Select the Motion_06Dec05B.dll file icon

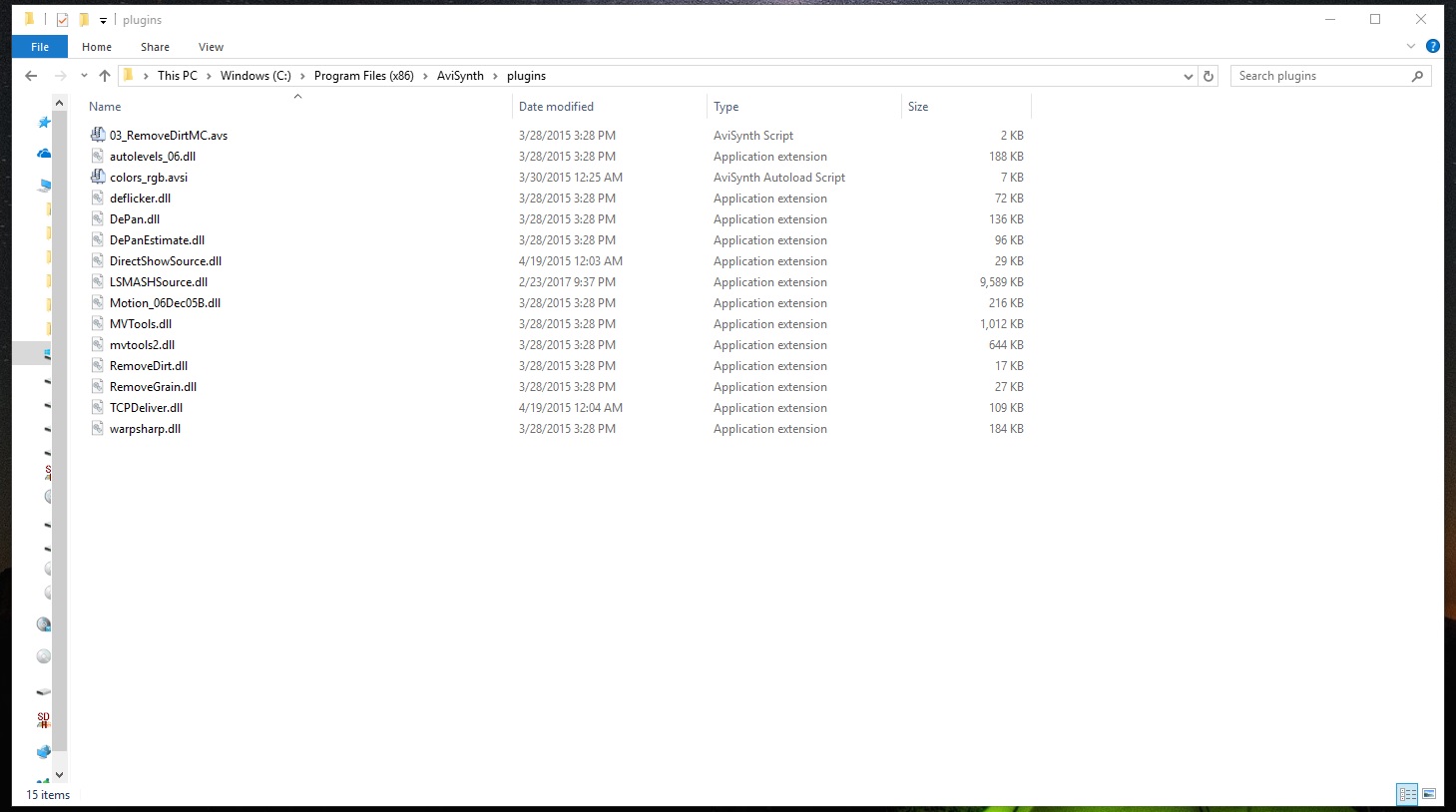[x=98, y=302]
